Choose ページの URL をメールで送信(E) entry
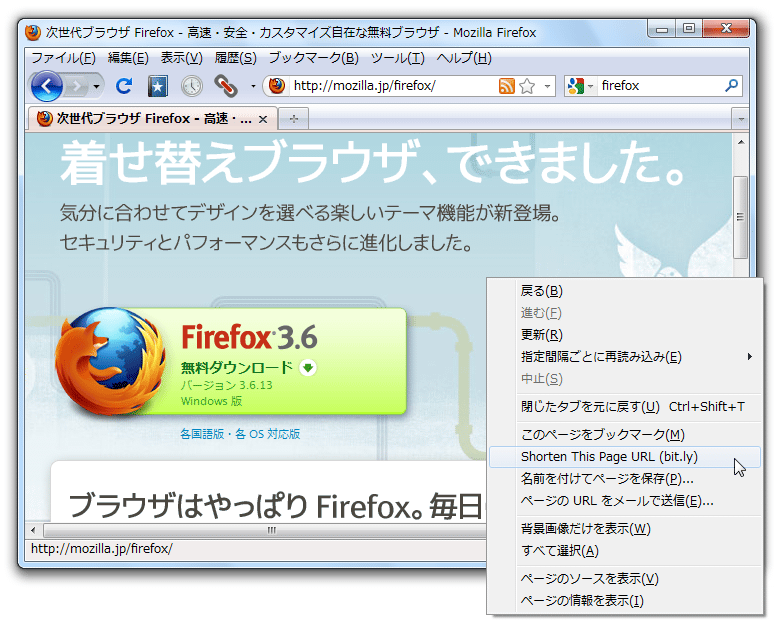 [x=625, y=501]
